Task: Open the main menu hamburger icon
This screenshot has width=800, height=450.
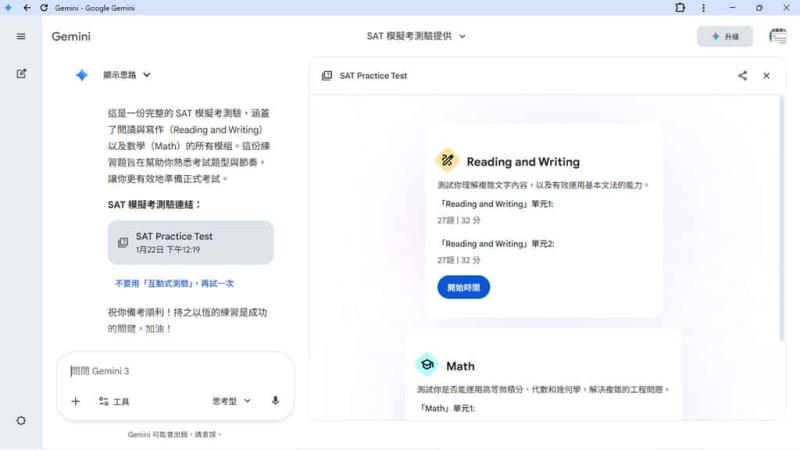Action: click(x=21, y=36)
